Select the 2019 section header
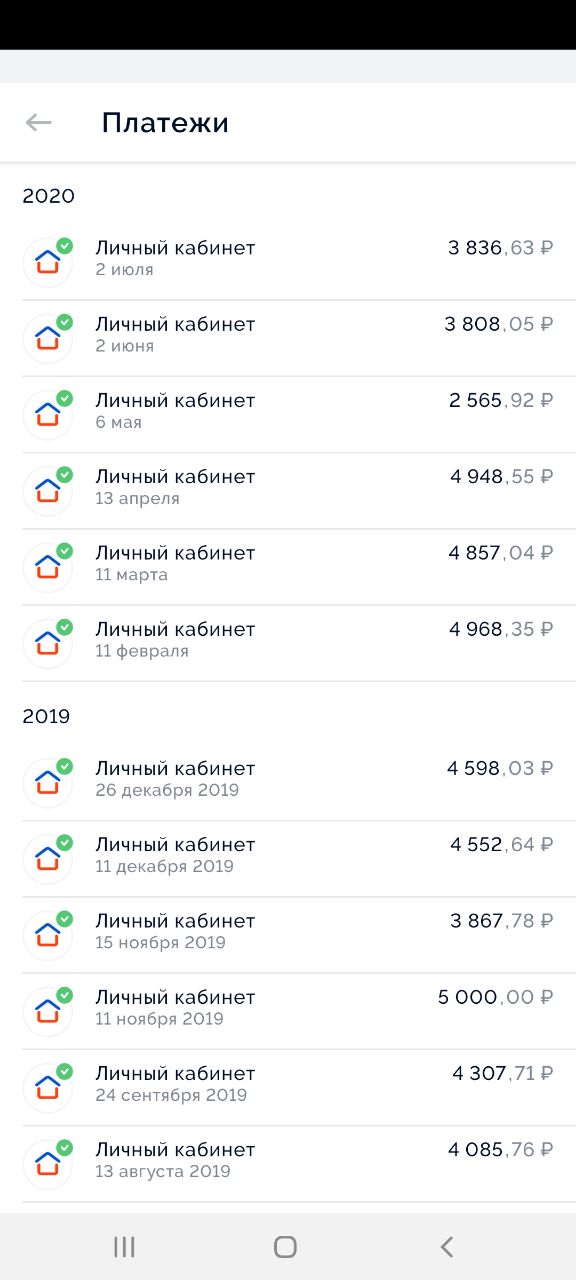576x1280 pixels. (46, 716)
